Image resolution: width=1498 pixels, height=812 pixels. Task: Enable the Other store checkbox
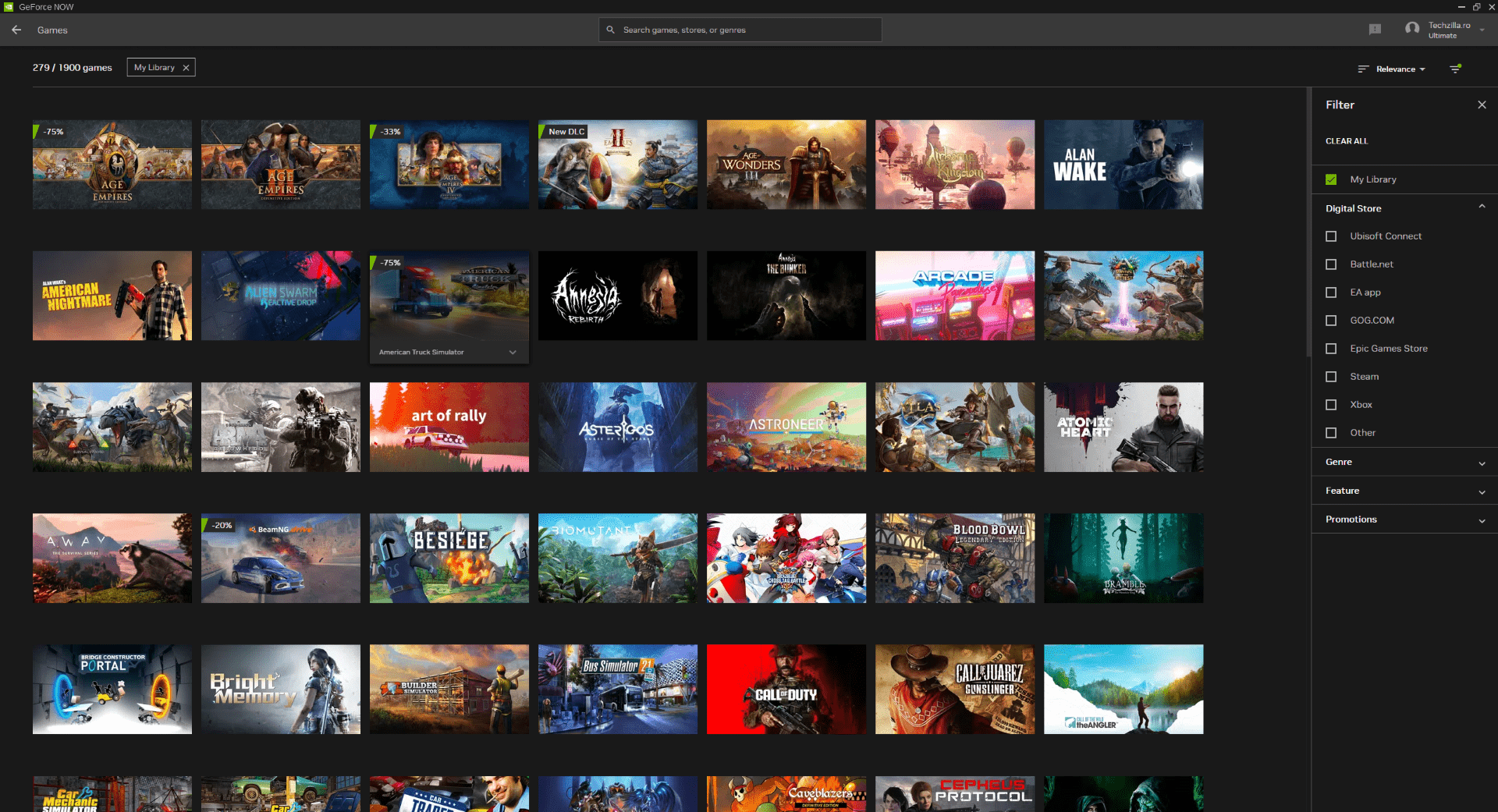click(x=1331, y=433)
